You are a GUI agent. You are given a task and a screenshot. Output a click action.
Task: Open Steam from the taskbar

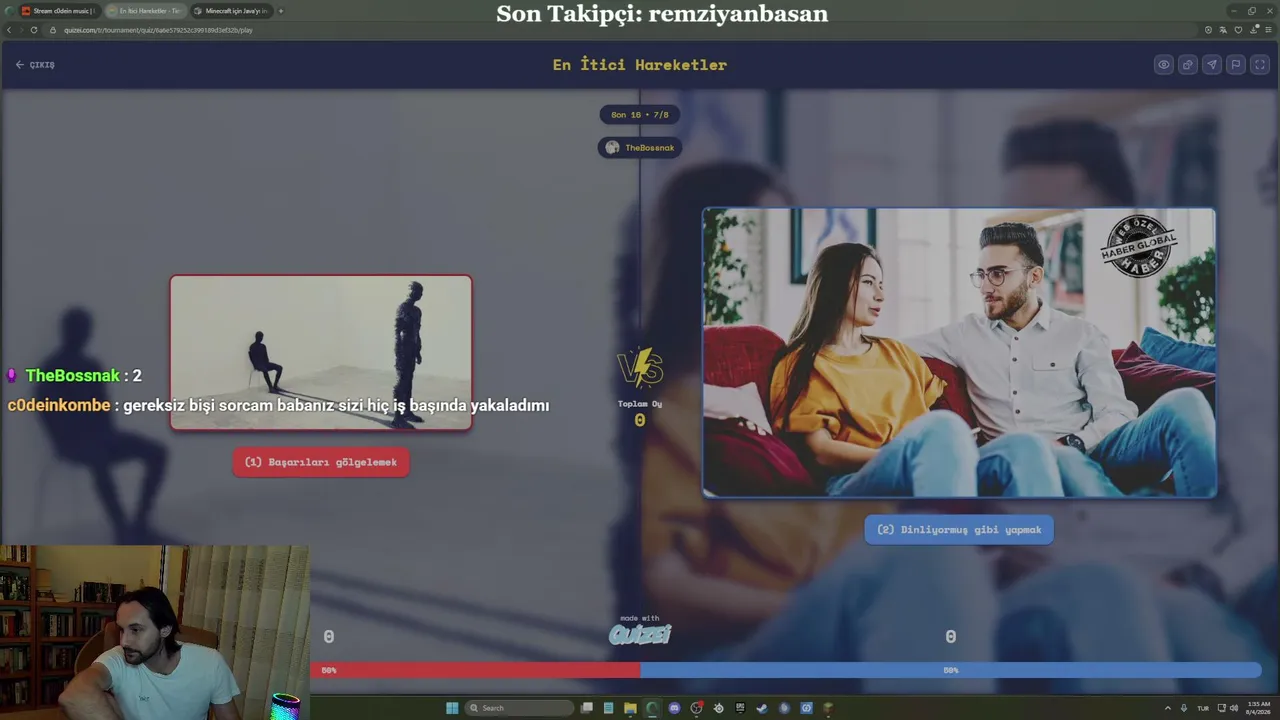point(762,708)
